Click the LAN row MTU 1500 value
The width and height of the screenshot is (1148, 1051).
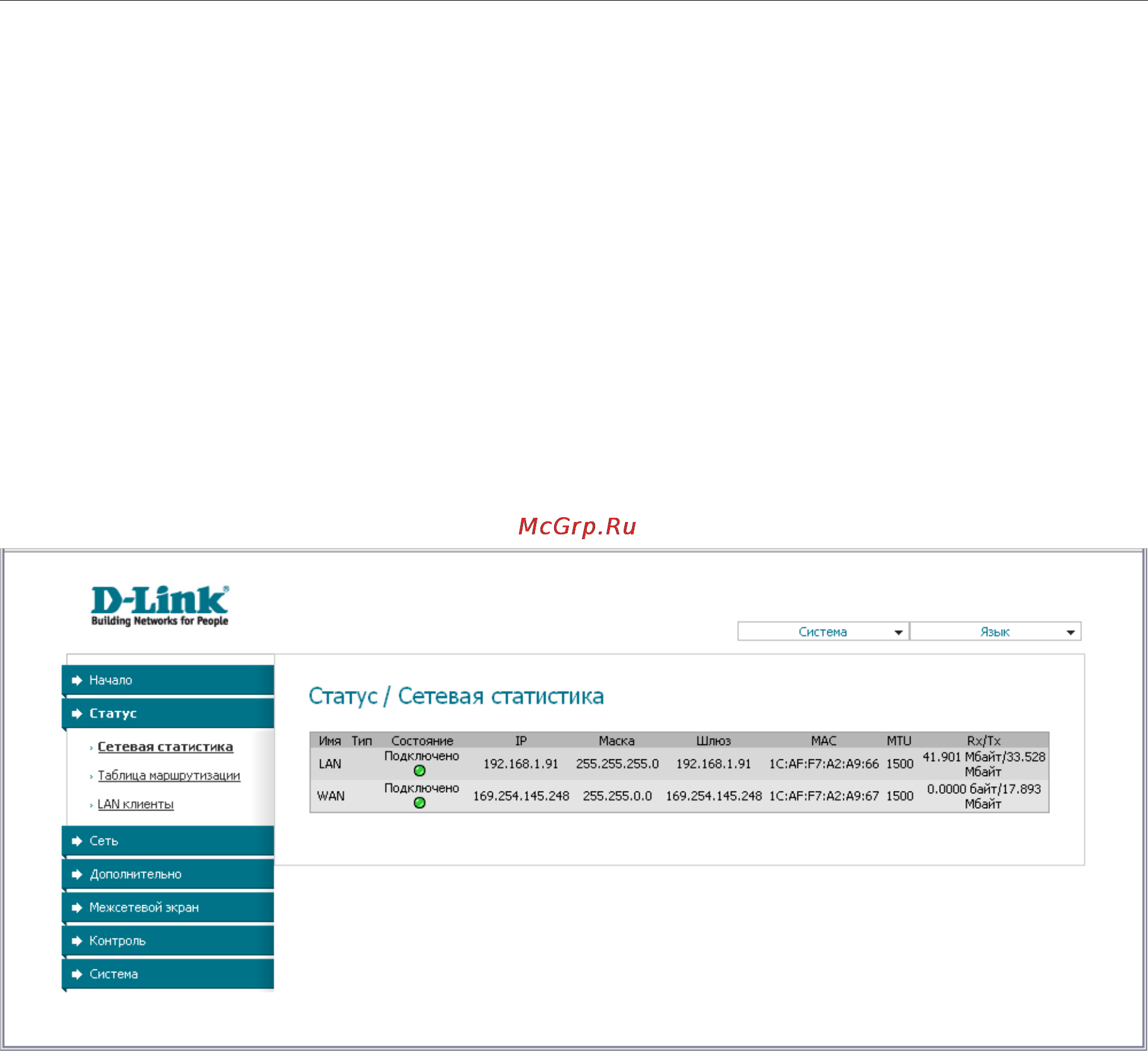click(899, 764)
